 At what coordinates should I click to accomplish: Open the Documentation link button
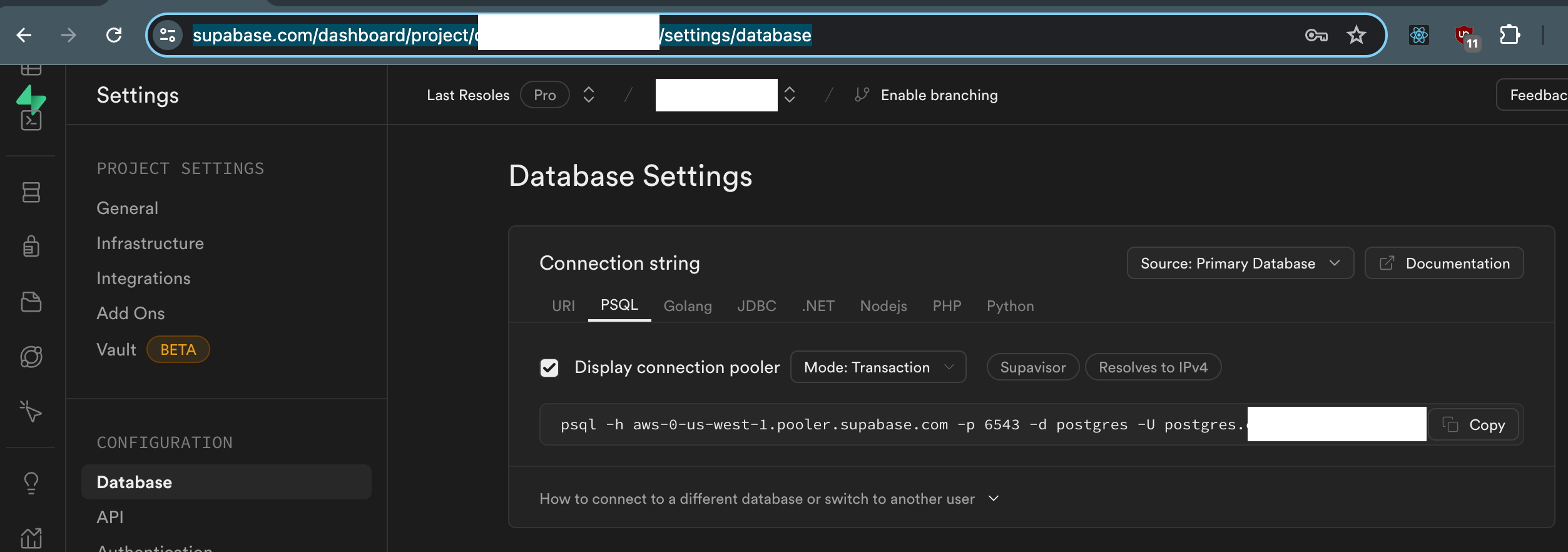coord(1444,263)
